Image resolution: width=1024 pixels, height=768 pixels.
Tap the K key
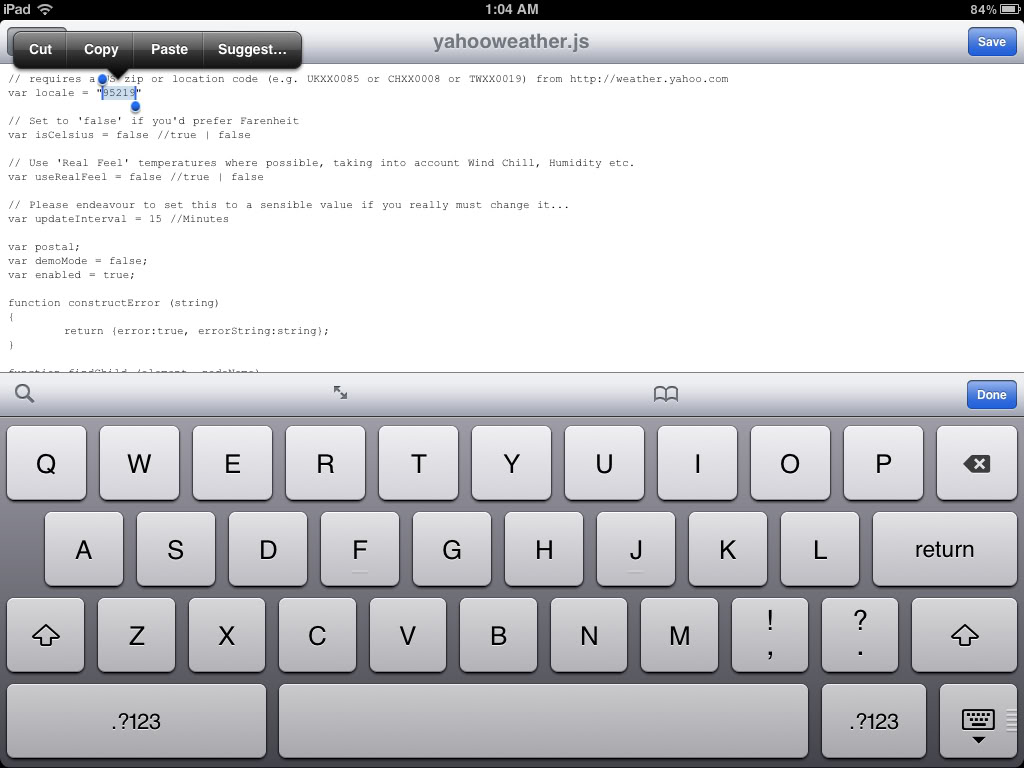point(728,549)
